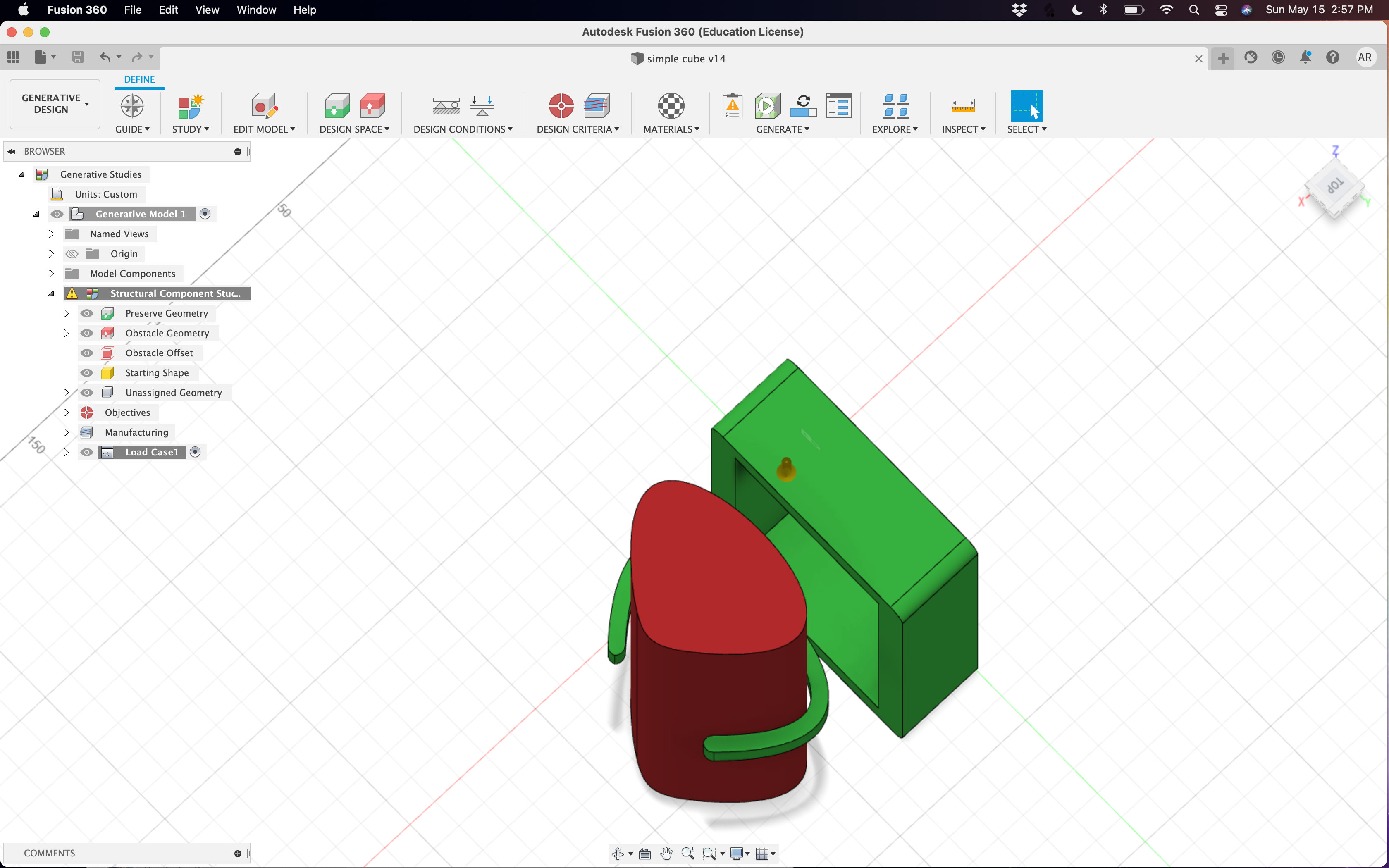Show the Origin folder

[71, 253]
